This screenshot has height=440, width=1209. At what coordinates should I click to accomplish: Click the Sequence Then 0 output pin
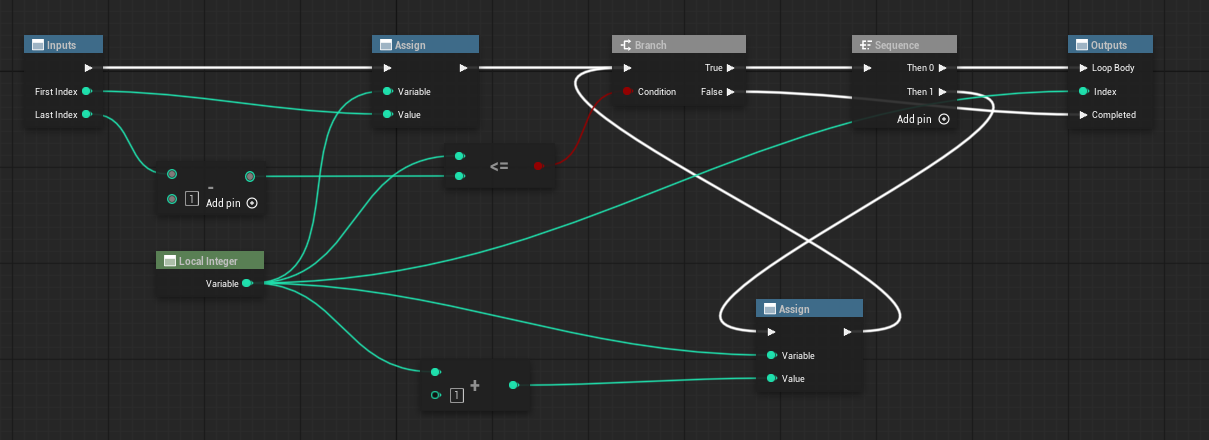943,68
